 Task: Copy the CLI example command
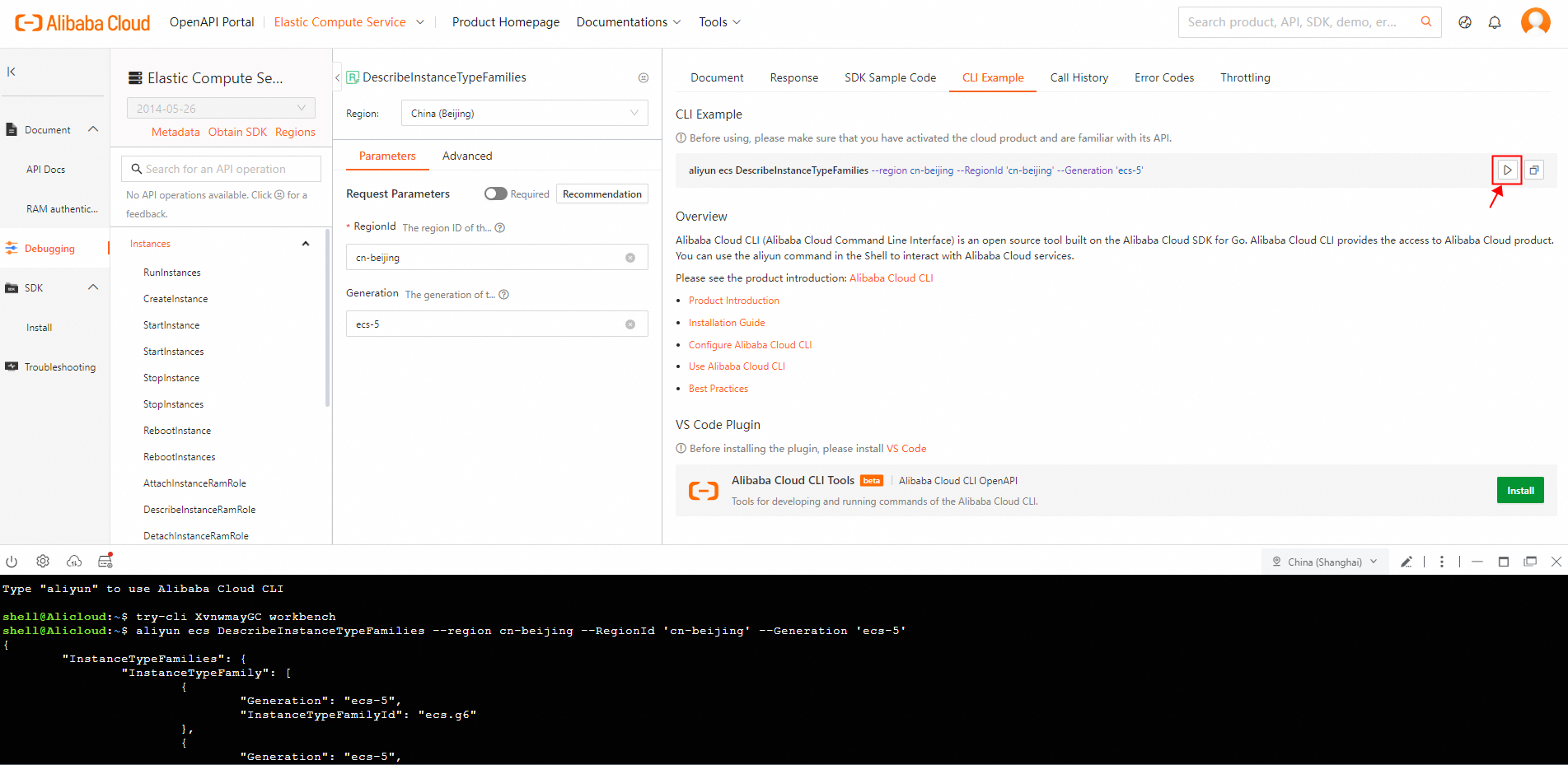[x=1533, y=170]
